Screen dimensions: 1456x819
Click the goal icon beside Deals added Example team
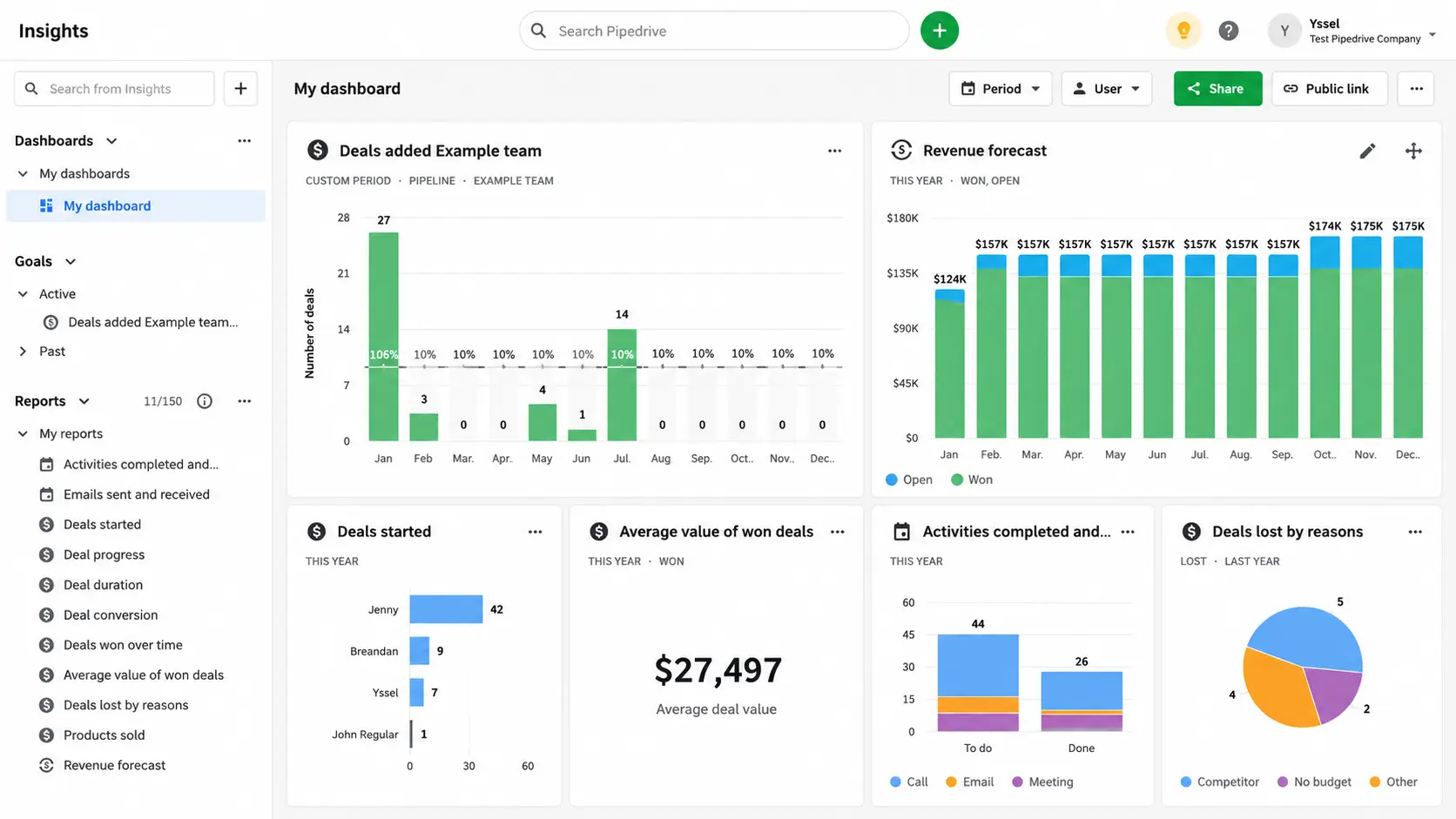pos(51,322)
